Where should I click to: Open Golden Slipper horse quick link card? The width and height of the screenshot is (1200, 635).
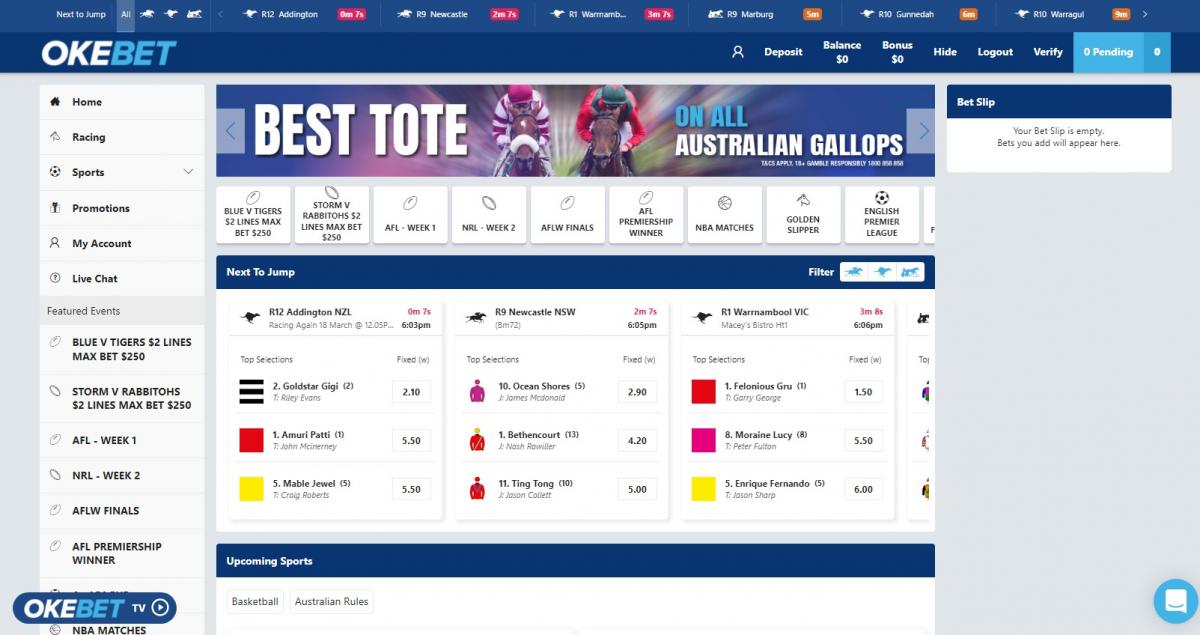[803, 215]
